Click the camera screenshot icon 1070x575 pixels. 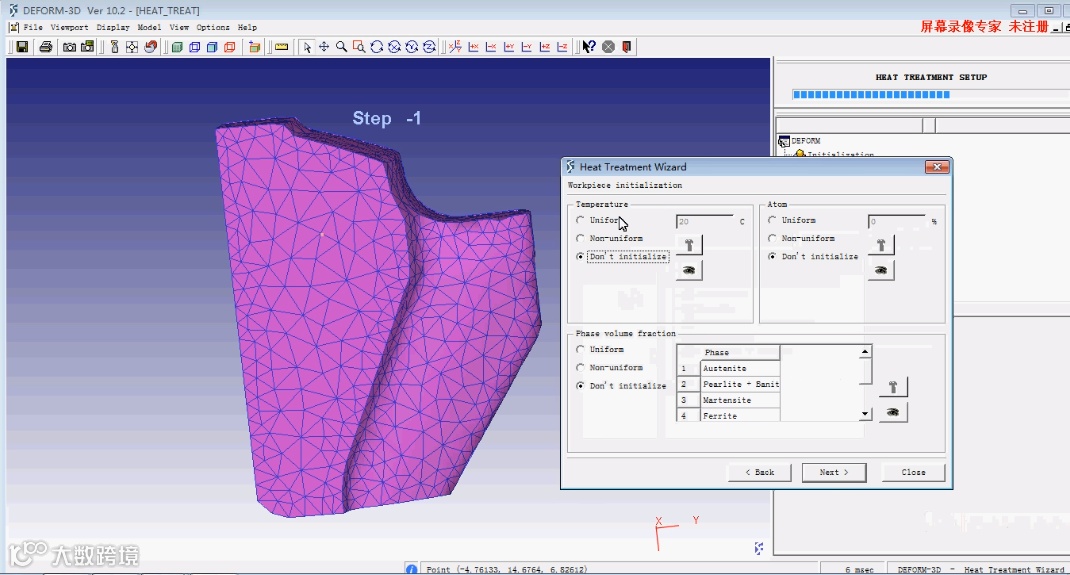click(70, 46)
